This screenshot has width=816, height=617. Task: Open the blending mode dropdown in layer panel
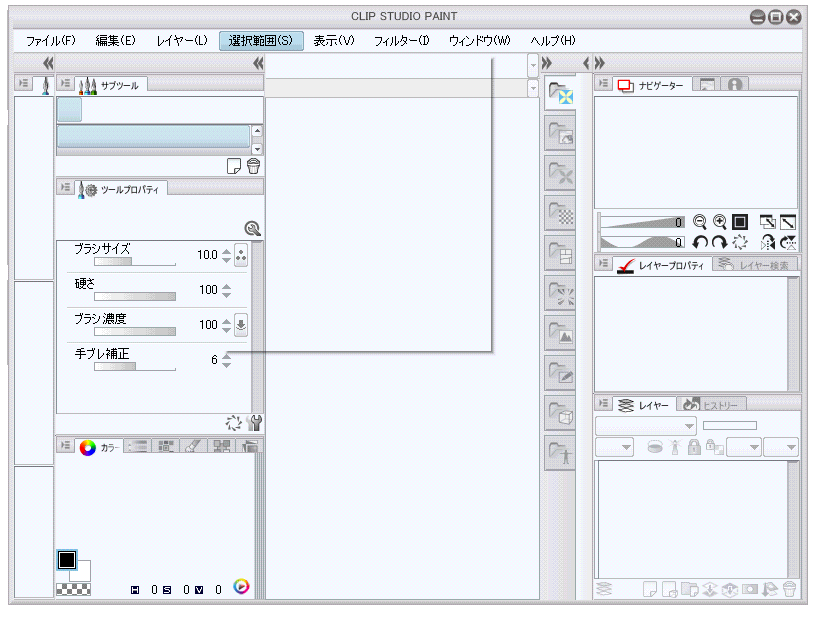coord(645,425)
